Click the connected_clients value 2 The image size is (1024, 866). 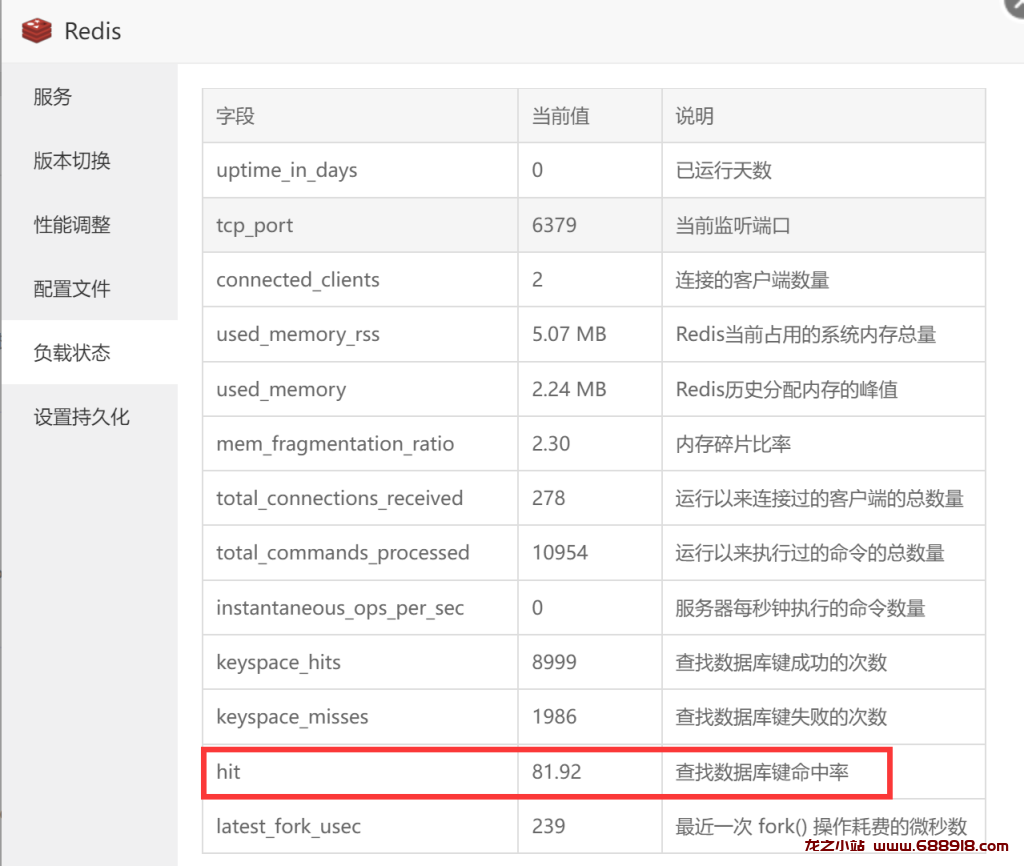pos(537,280)
